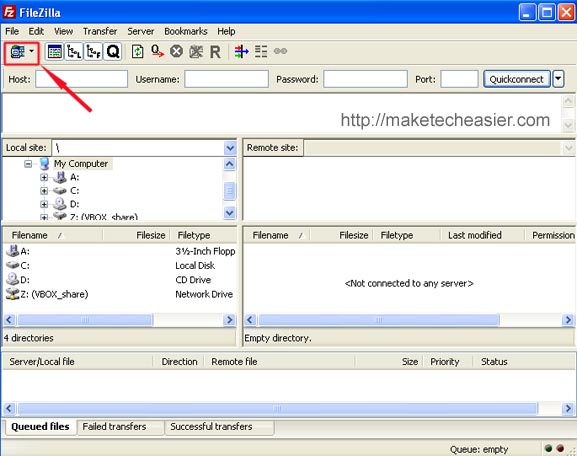Sort remote list by Filename column
Viewport: 577px width, 456px height.
click(x=277, y=235)
